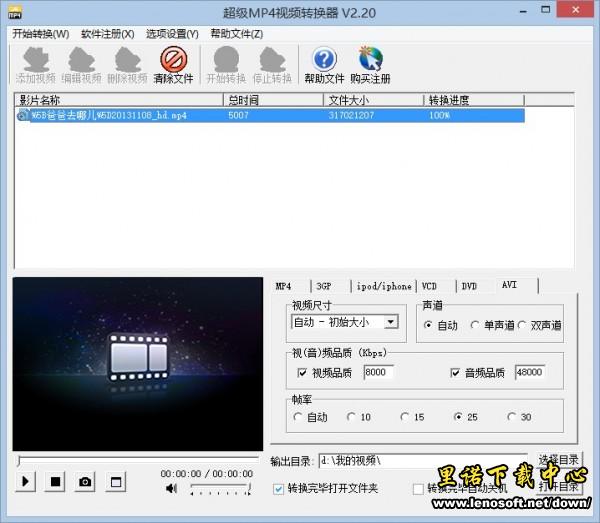The image size is (600, 523).
Task: Open the 软件注册(X) menu
Action: tap(108, 34)
